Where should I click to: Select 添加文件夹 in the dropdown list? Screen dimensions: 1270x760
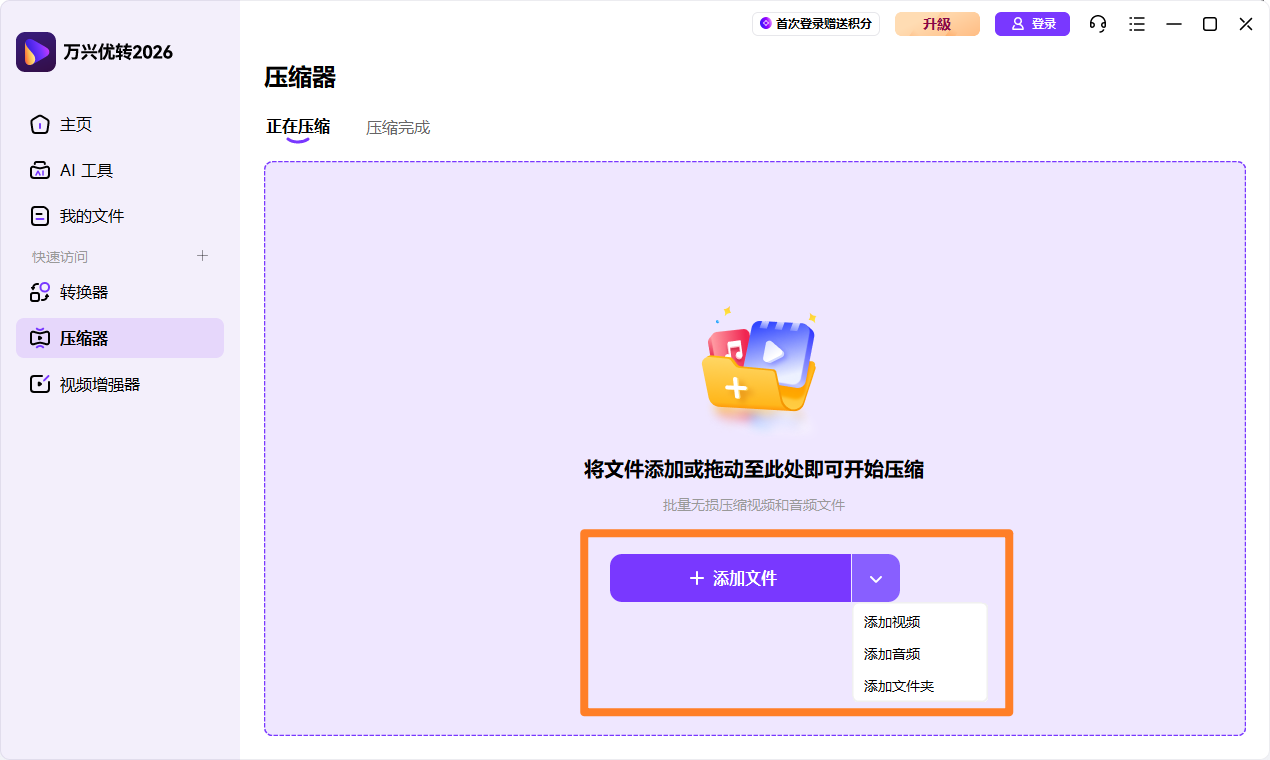(x=897, y=686)
